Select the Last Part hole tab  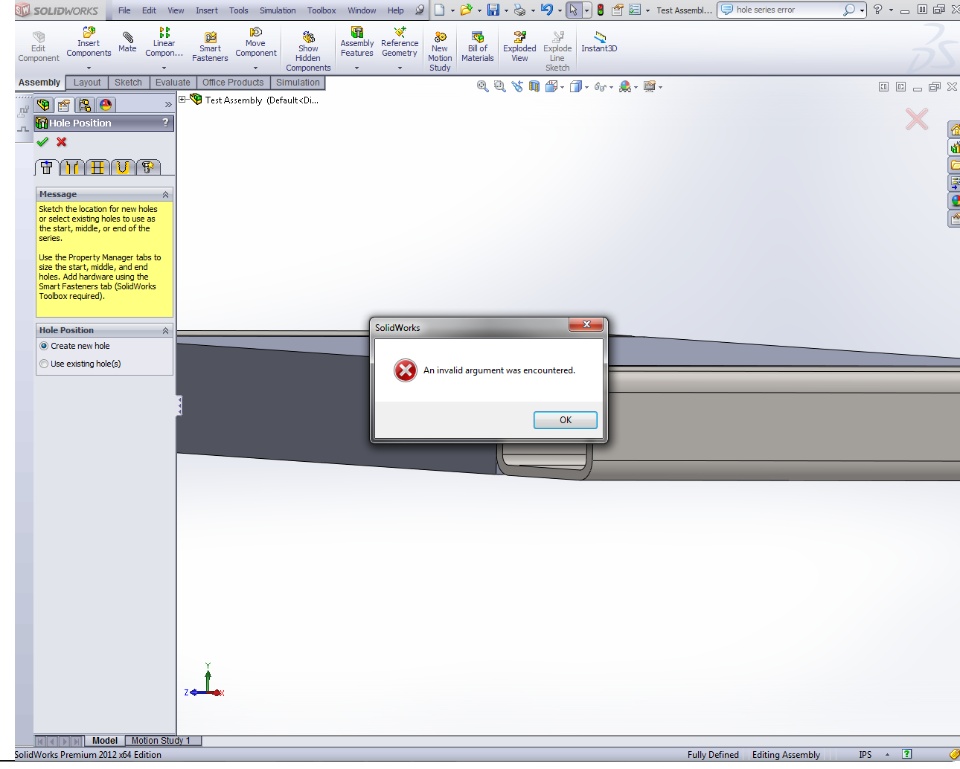(122, 167)
